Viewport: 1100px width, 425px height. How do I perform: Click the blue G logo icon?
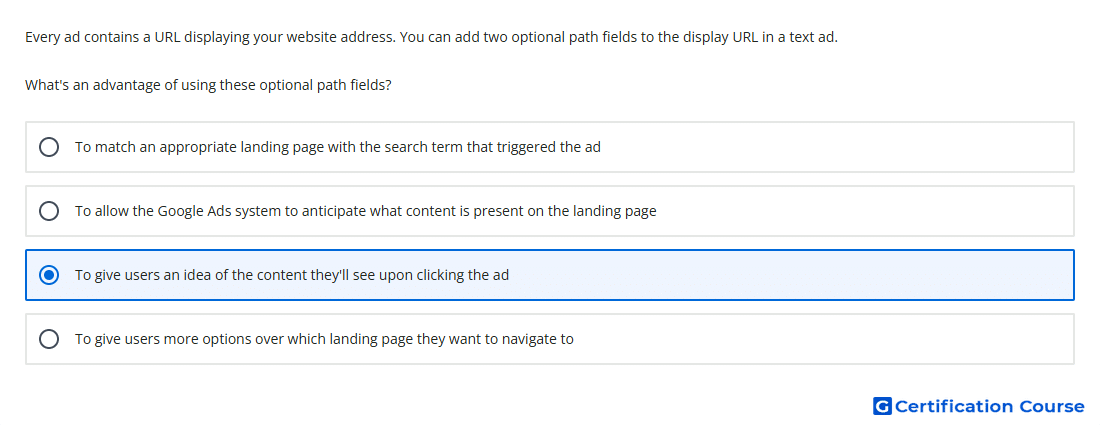click(882, 406)
